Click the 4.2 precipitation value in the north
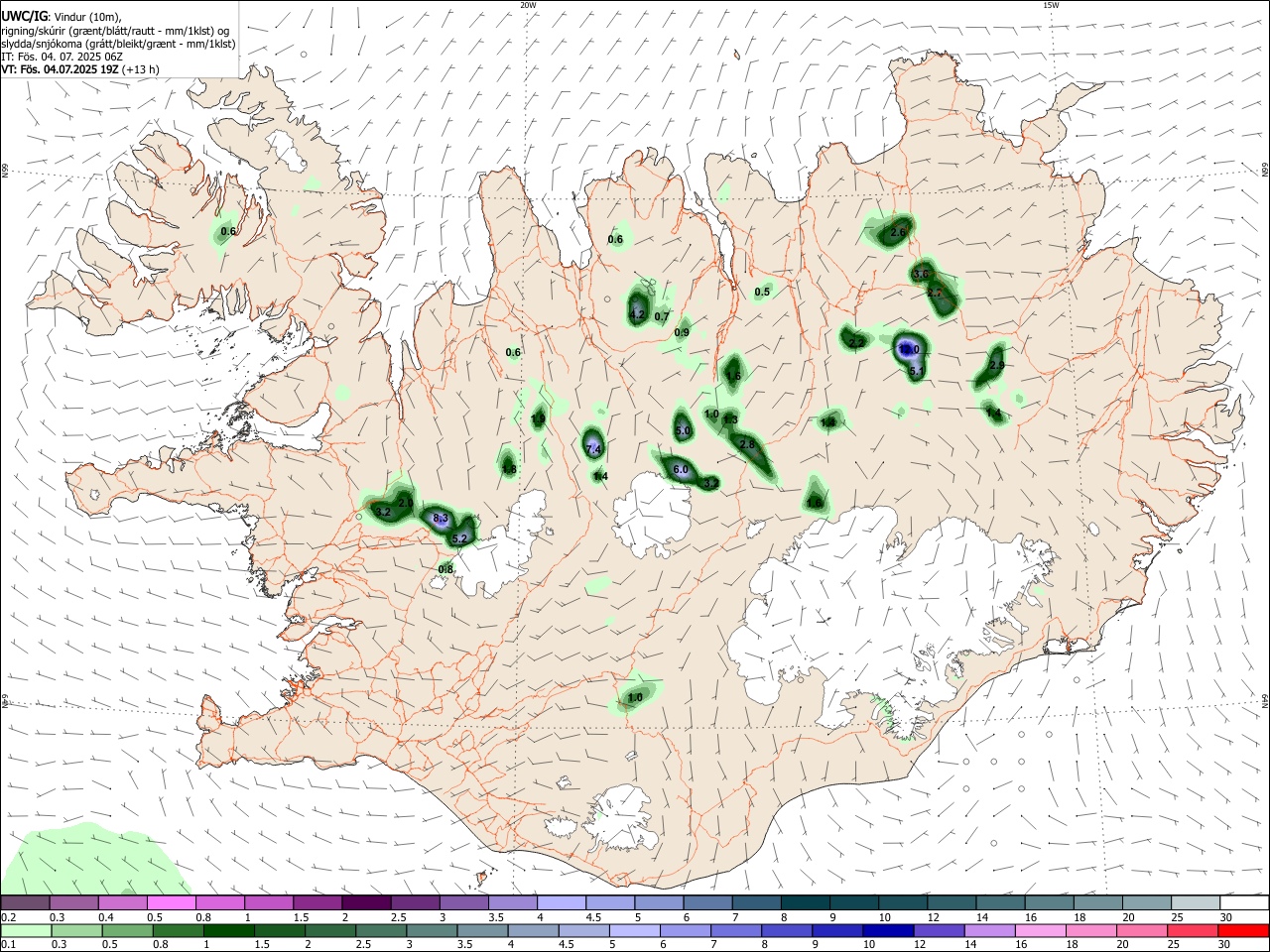Screen dimensions: 1270x952 pos(638,315)
